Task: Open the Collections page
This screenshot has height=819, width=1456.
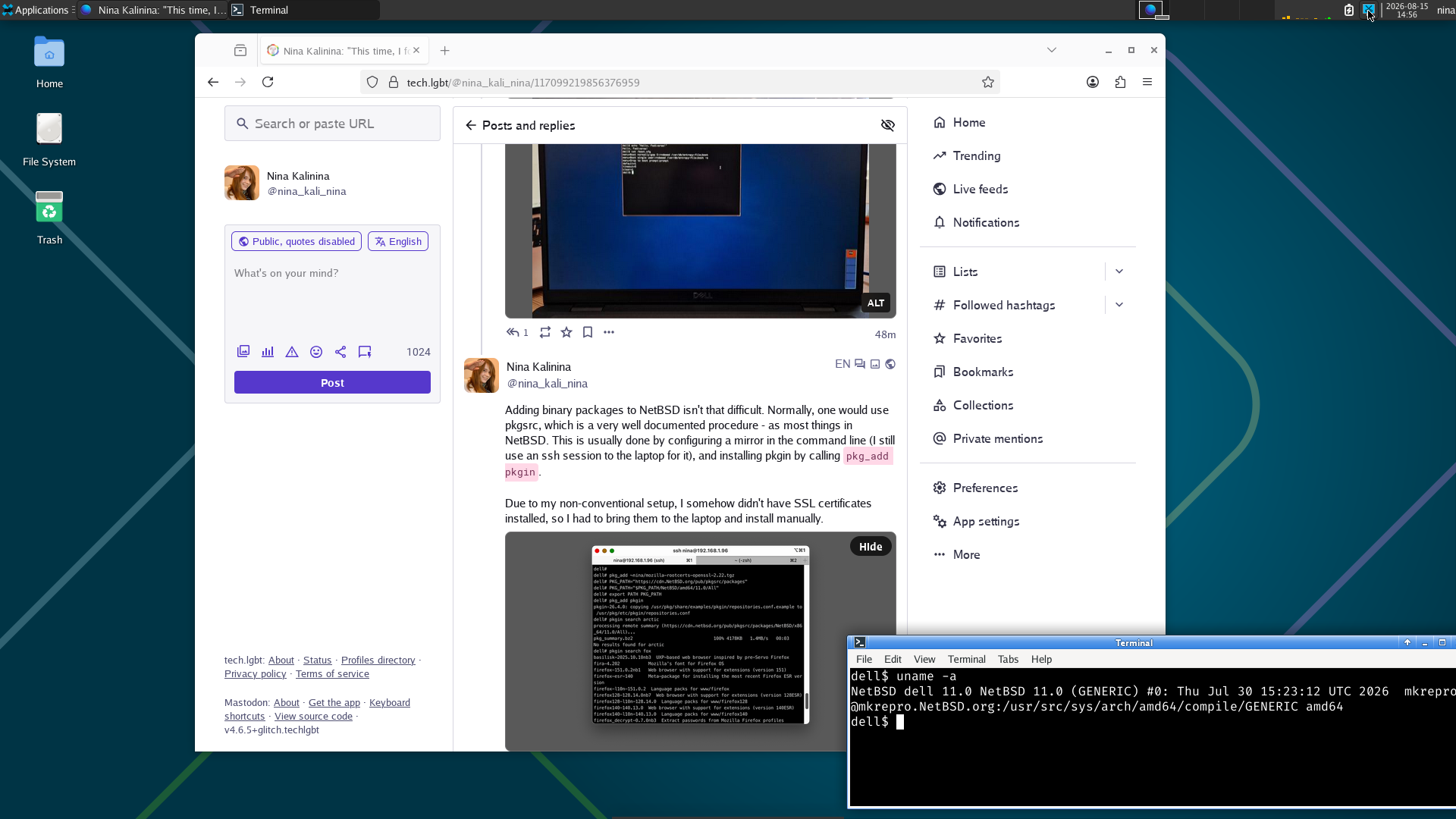Action: [x=983, y=405]
